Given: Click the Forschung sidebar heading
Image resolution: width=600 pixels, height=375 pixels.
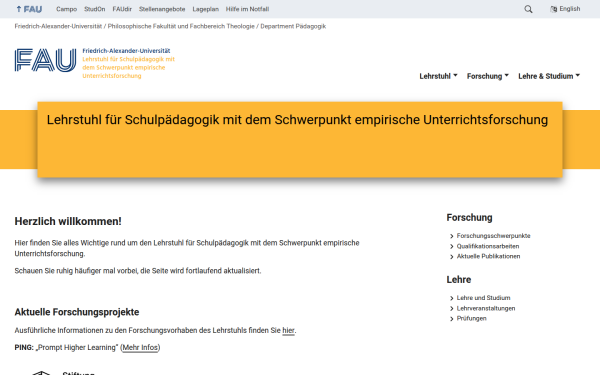Looking at the screenshot, I should [x=469, y=217].
